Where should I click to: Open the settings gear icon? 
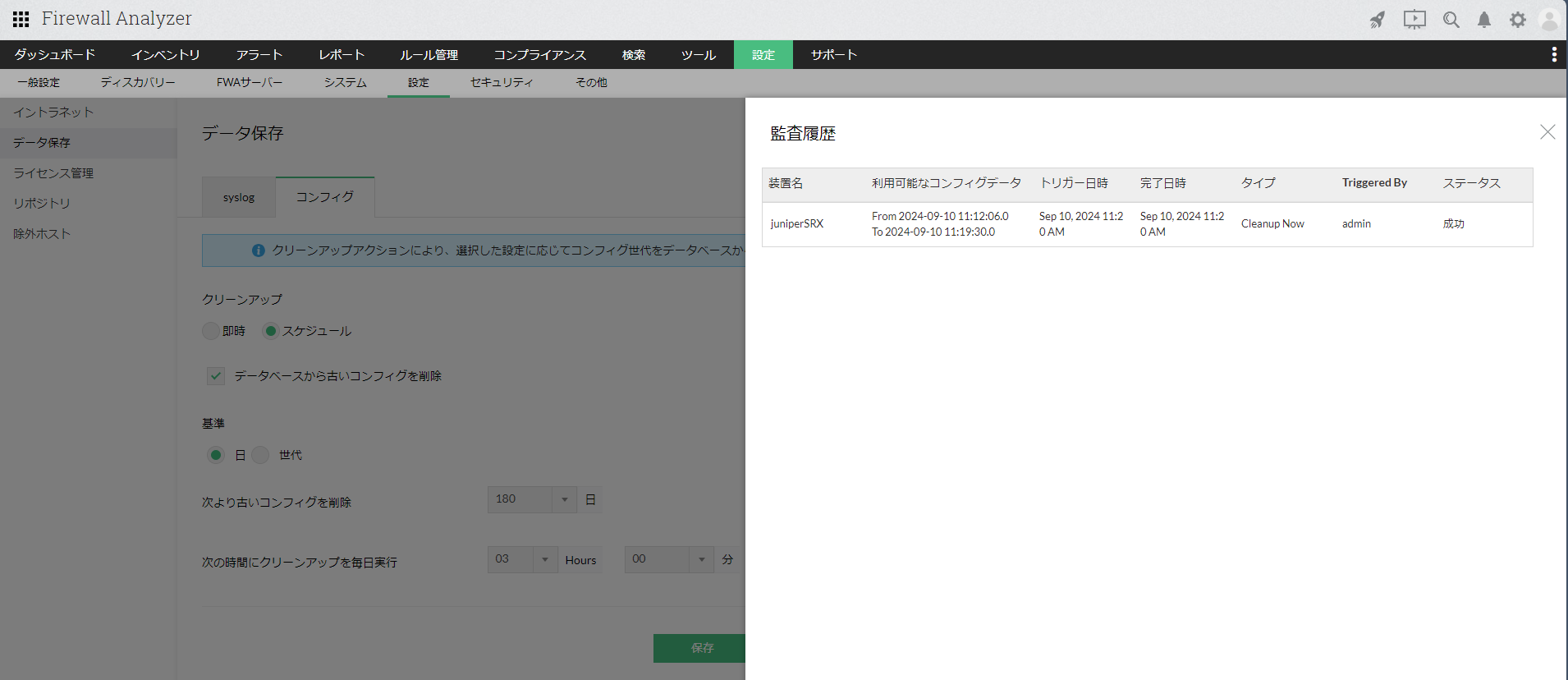(1518, 20)
